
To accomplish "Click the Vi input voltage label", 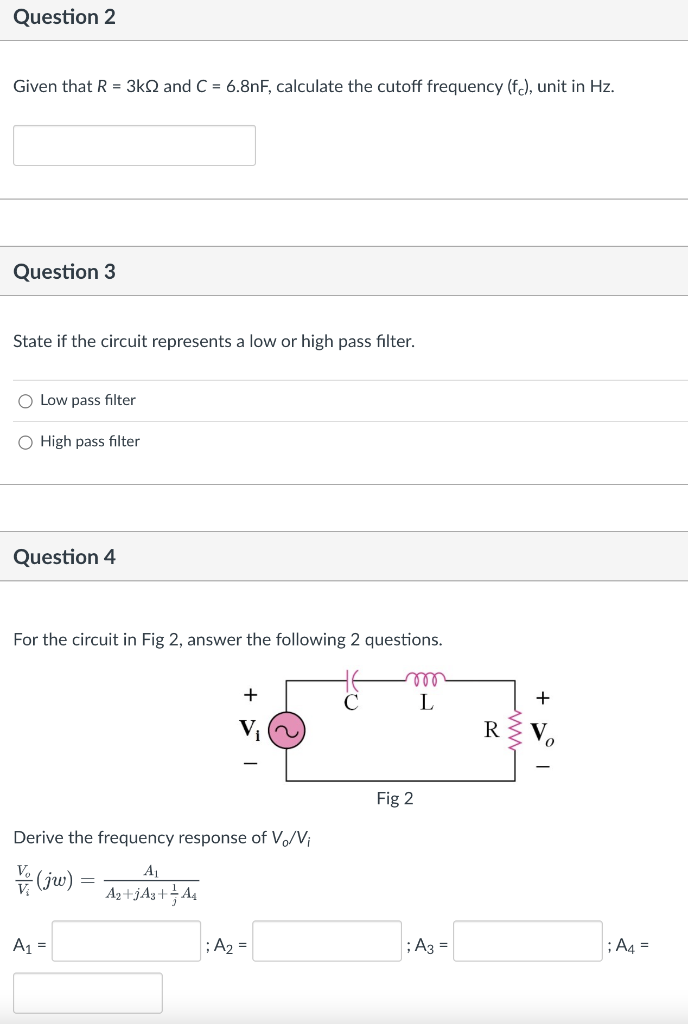I will click(249, 729).
